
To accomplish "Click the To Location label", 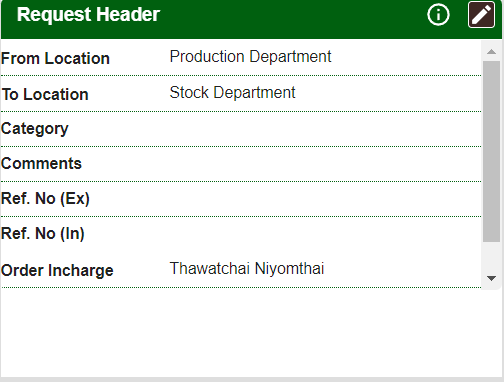I will [45, 94].
